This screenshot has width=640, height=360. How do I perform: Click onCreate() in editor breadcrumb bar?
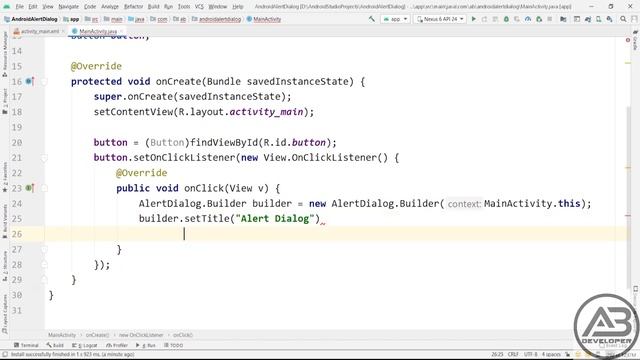(98, 335)
